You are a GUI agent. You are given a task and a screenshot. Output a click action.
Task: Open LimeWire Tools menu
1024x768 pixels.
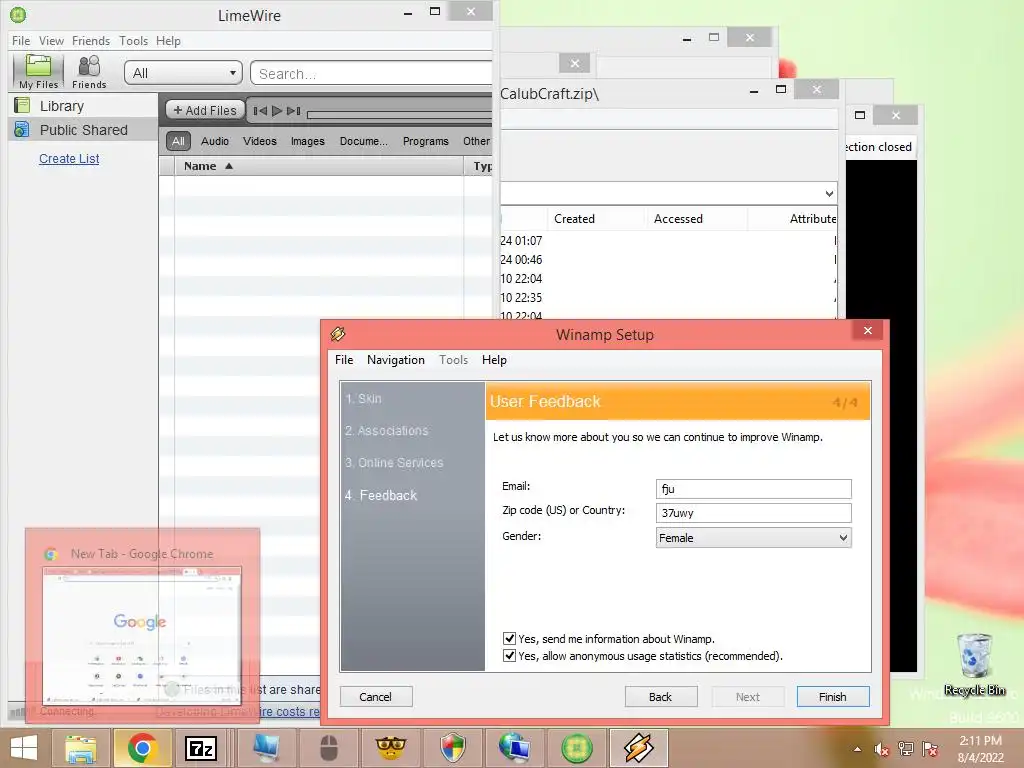click(x=133, y=40)
